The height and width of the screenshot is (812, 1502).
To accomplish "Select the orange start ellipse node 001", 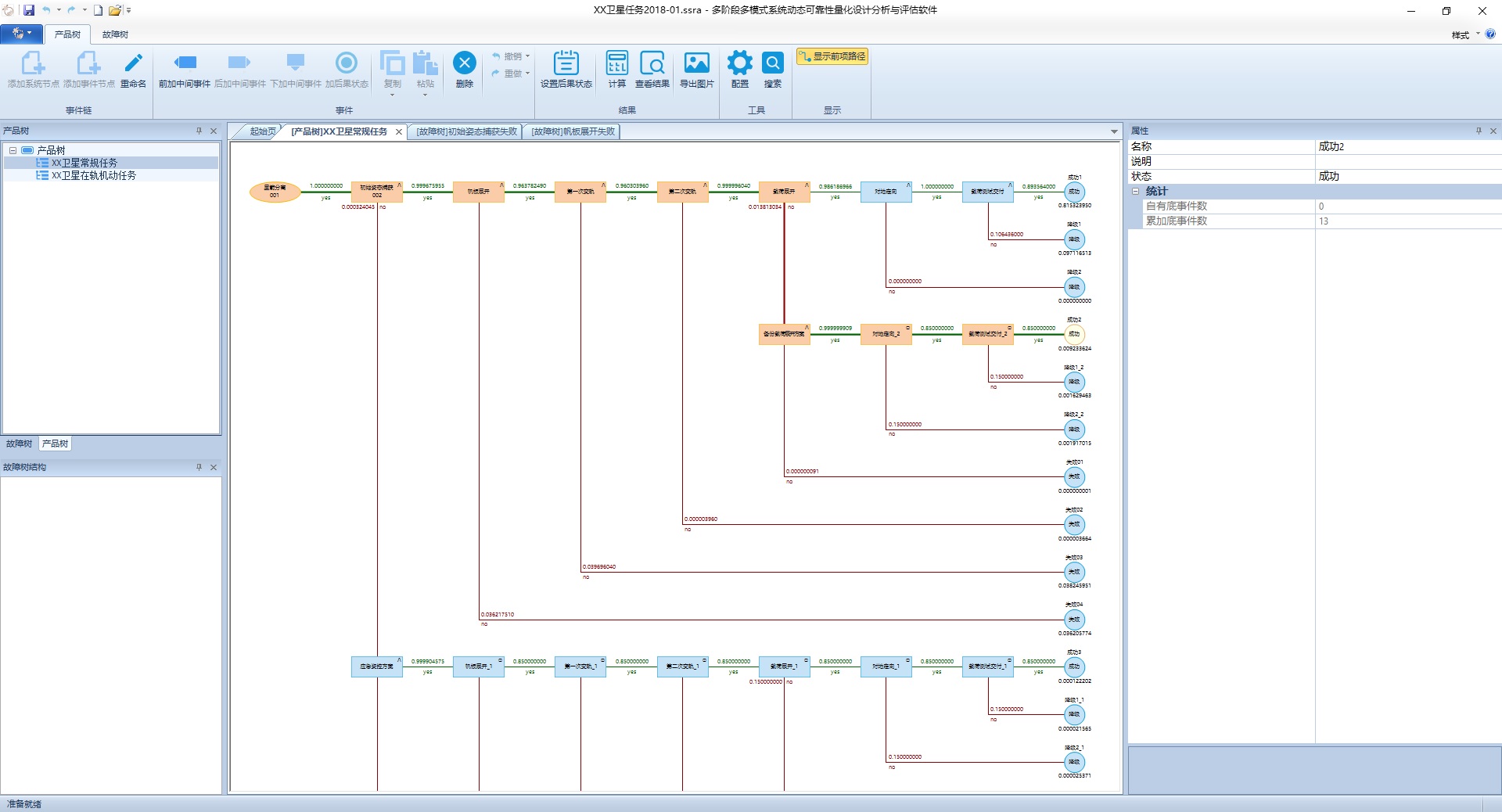I will coord(275,192).
